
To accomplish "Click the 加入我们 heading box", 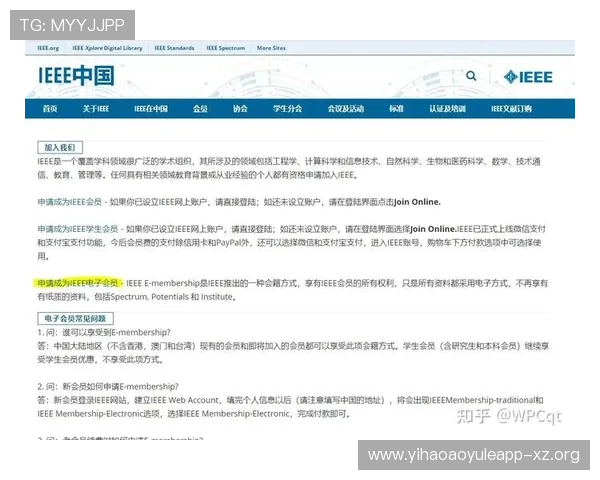I will click(x=60, y=147).
